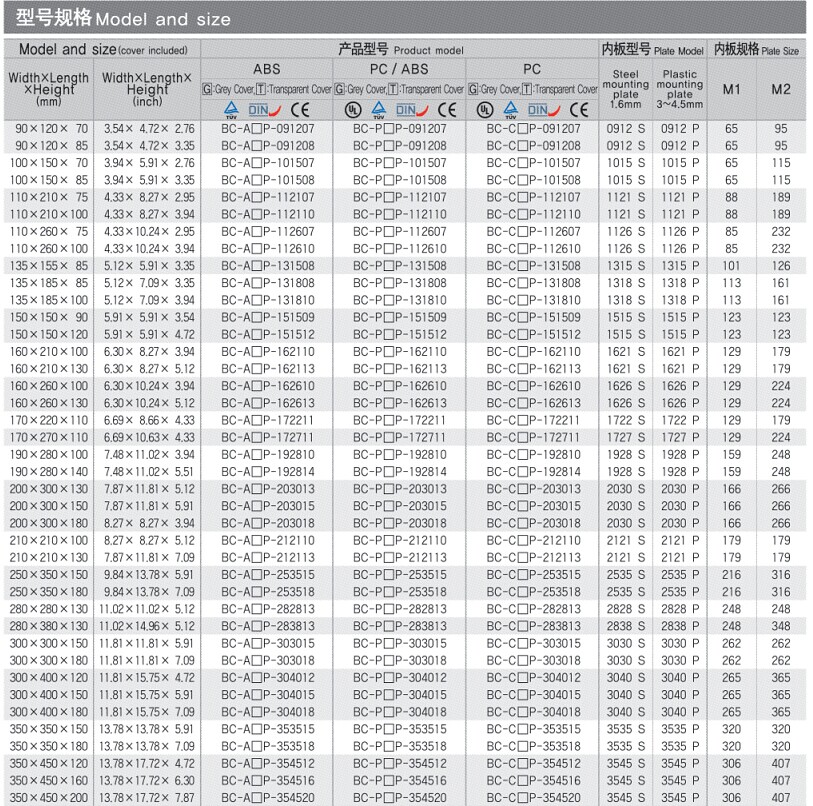The image size is (813, 806).
Task: Click the inch size '4.33×10.24× 3.94'
Action: coord(149,248)
